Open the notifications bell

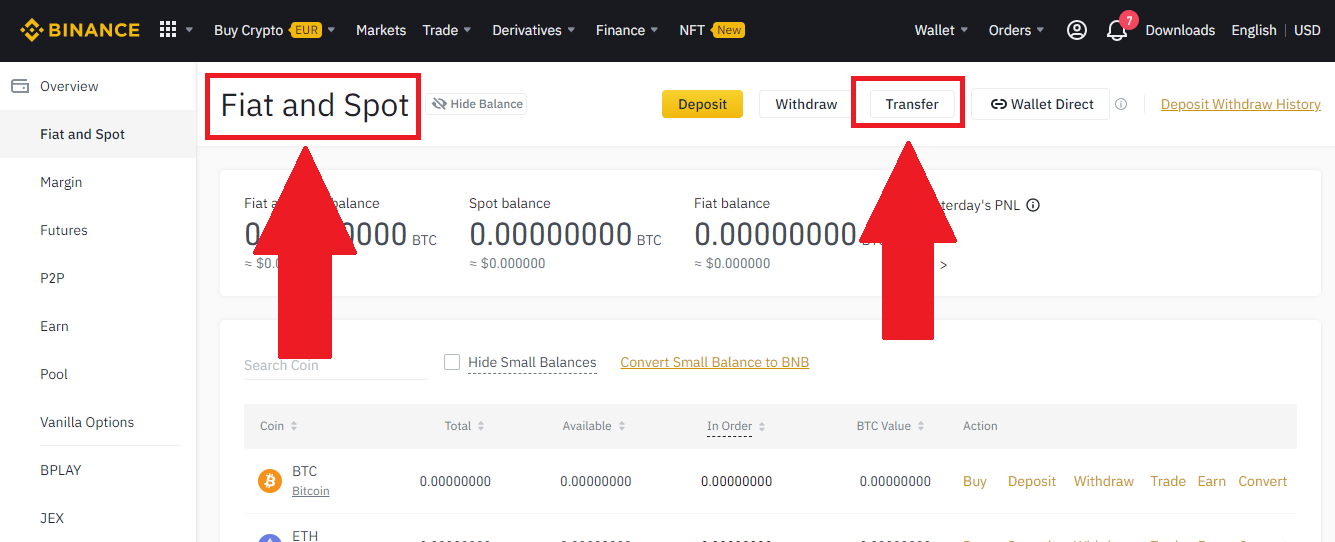pos(1117,31)
